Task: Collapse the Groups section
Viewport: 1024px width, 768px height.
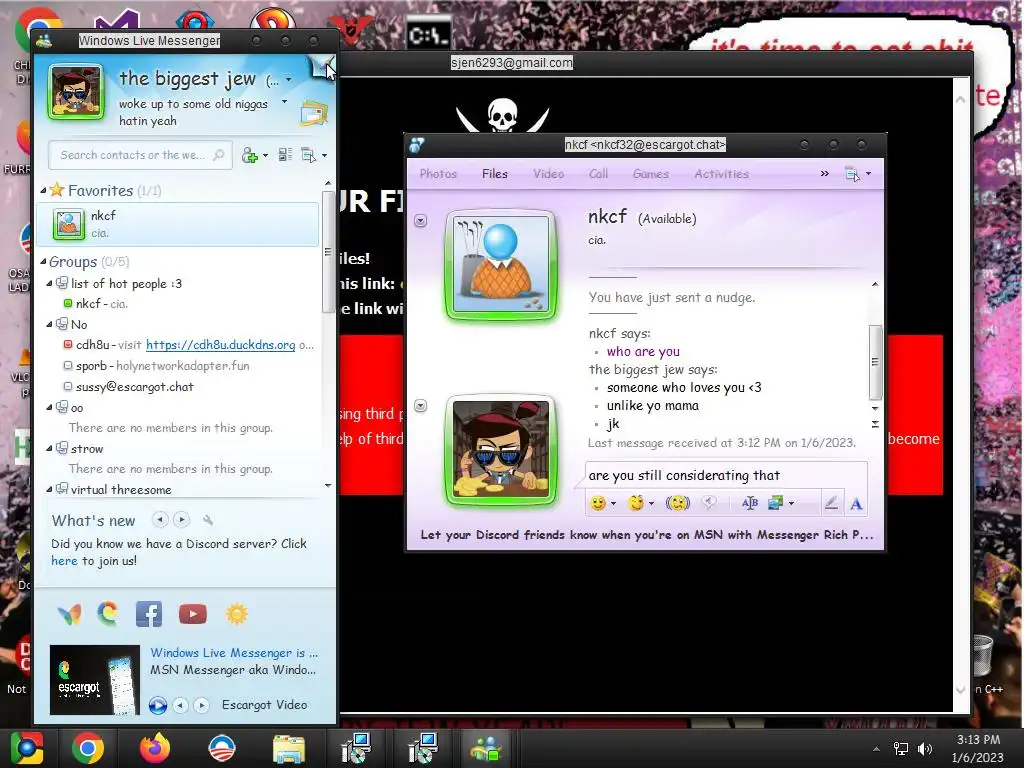Action: pos(43,262)
